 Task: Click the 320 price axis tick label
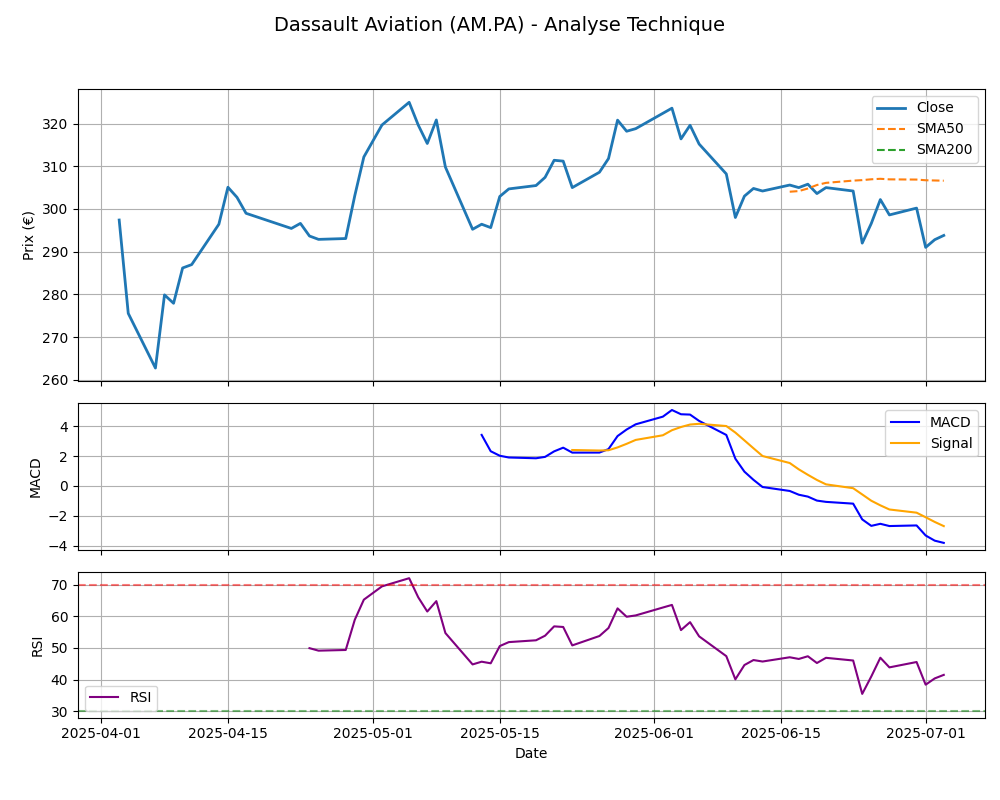coord(55,124)
